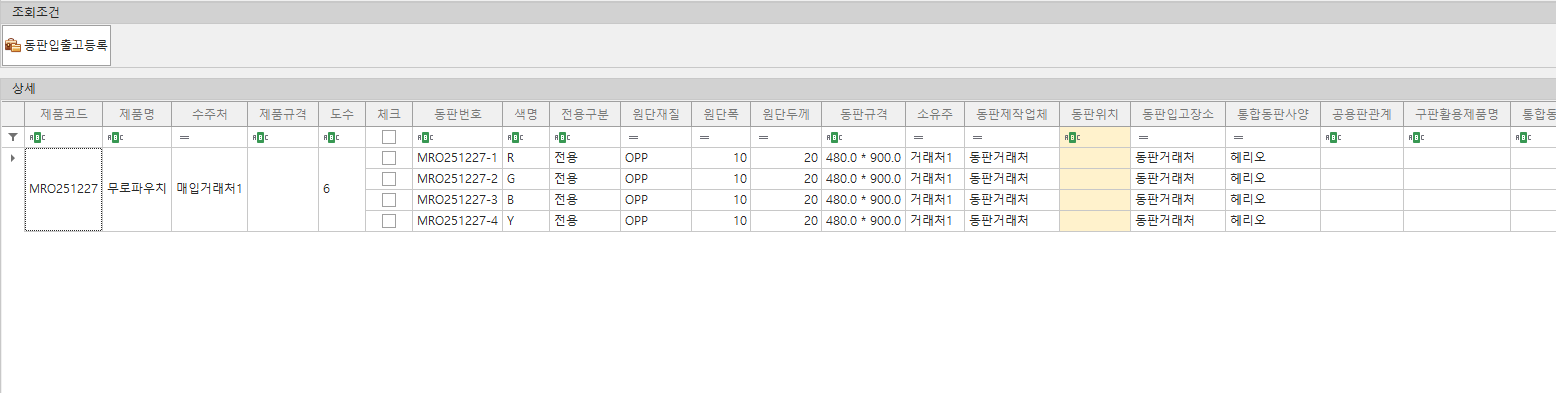Click 480.0 * 900.0 cell in MRO251227-3 row
Viewport: 1556px width, 393px height.
(x=864, y=200)
